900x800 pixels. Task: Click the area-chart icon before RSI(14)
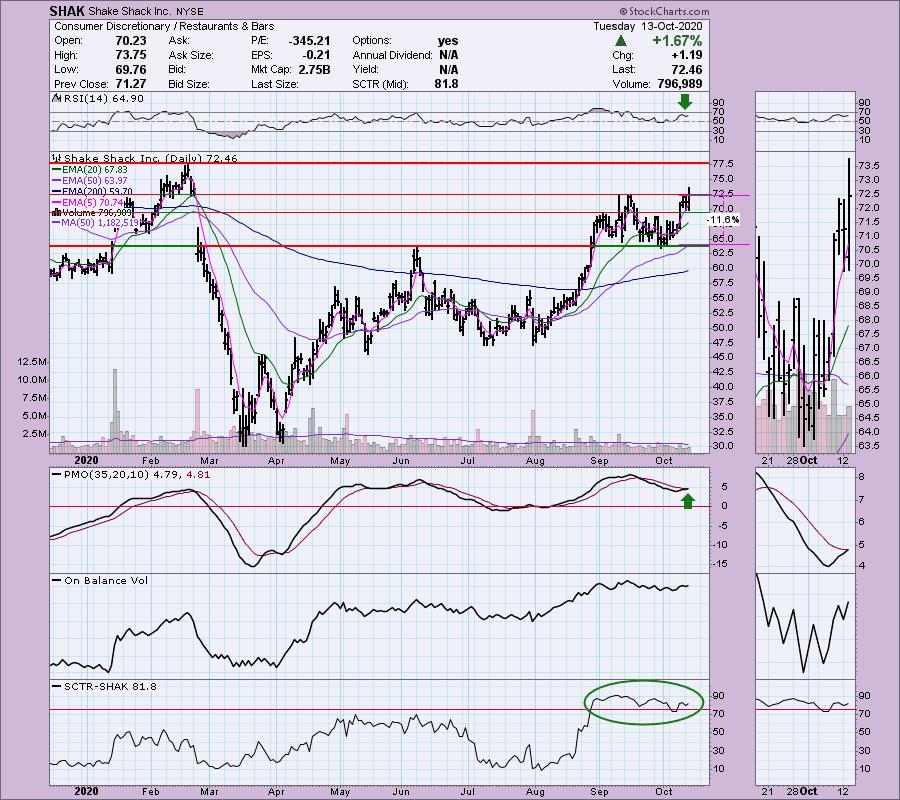56,98
